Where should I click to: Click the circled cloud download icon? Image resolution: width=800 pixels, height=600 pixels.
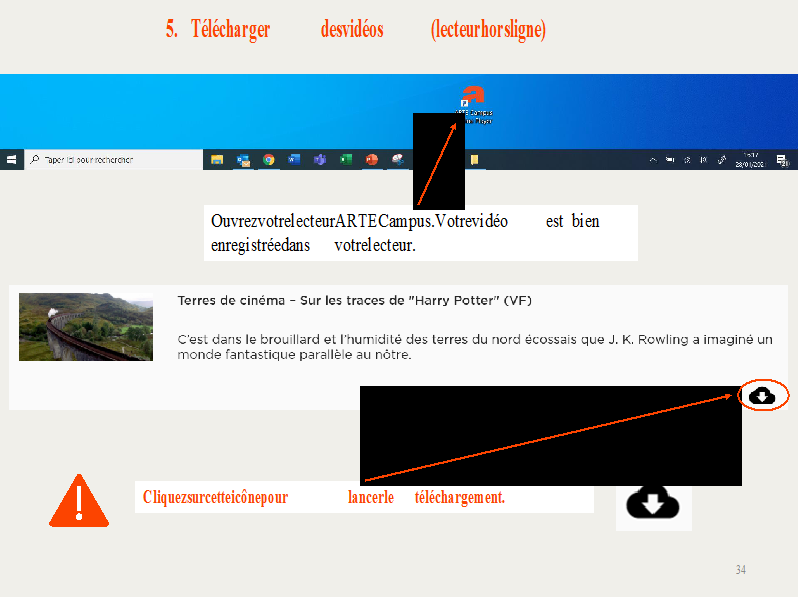(763, 396)
